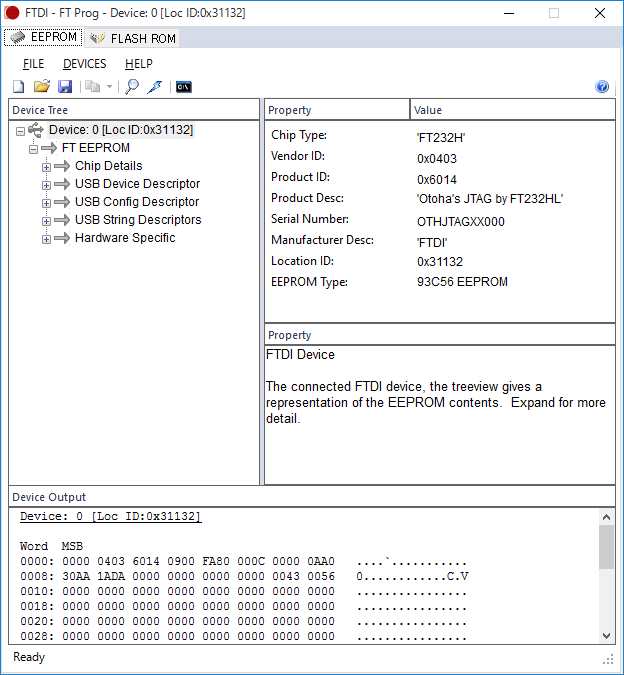
Task: Collapse the FT EEPROM node
Action: pyautogui.click(x=34, y=149)
